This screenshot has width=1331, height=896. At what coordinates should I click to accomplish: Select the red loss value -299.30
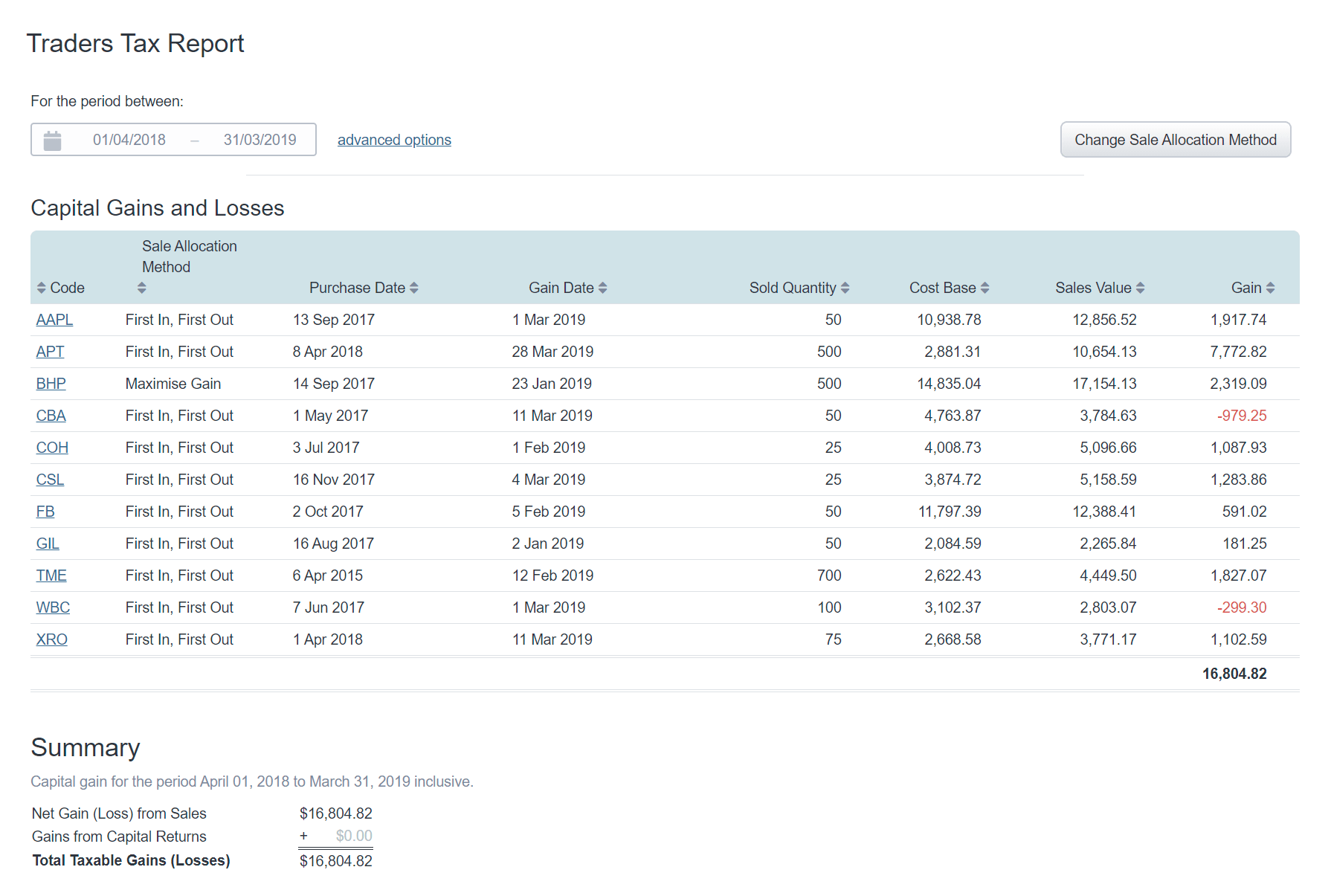[x=1242, y=607]
